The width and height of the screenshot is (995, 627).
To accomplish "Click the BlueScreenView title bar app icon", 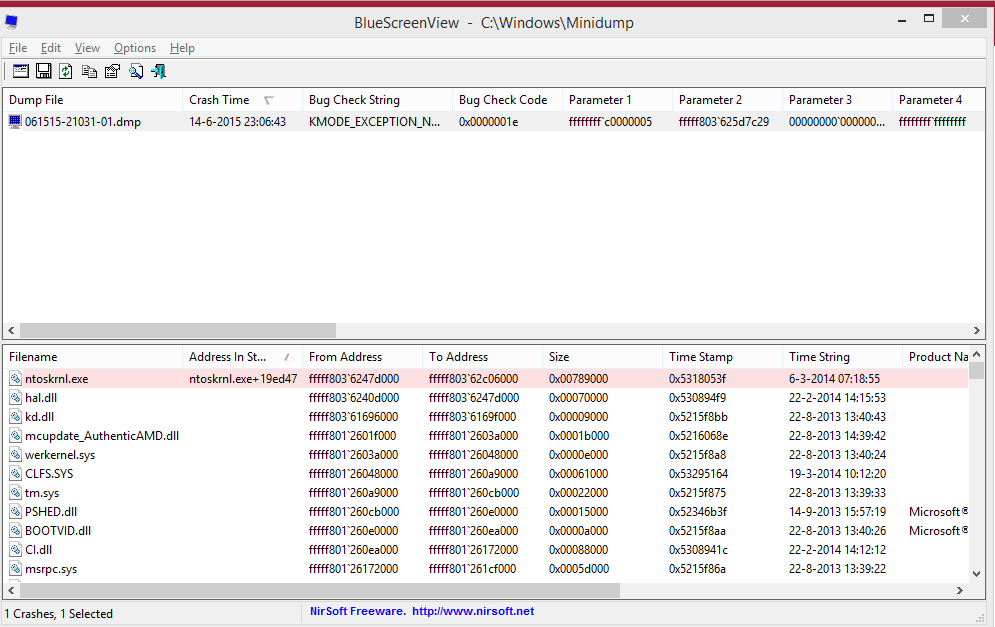I will click(11, 23).
